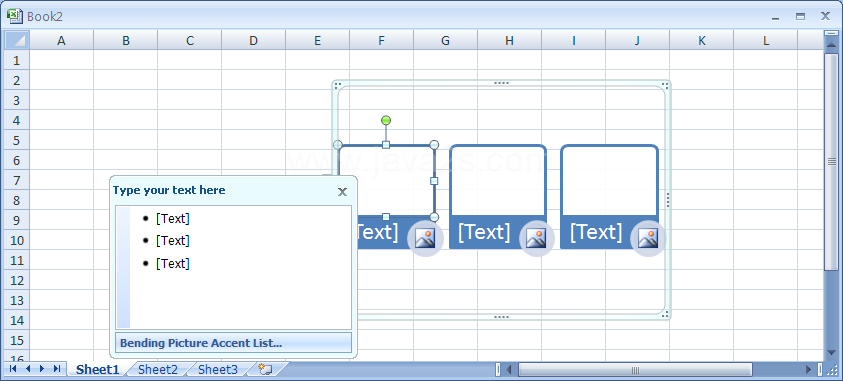
Task: Click the horizontal split box right of scrollbar
Action: (820, 370)
